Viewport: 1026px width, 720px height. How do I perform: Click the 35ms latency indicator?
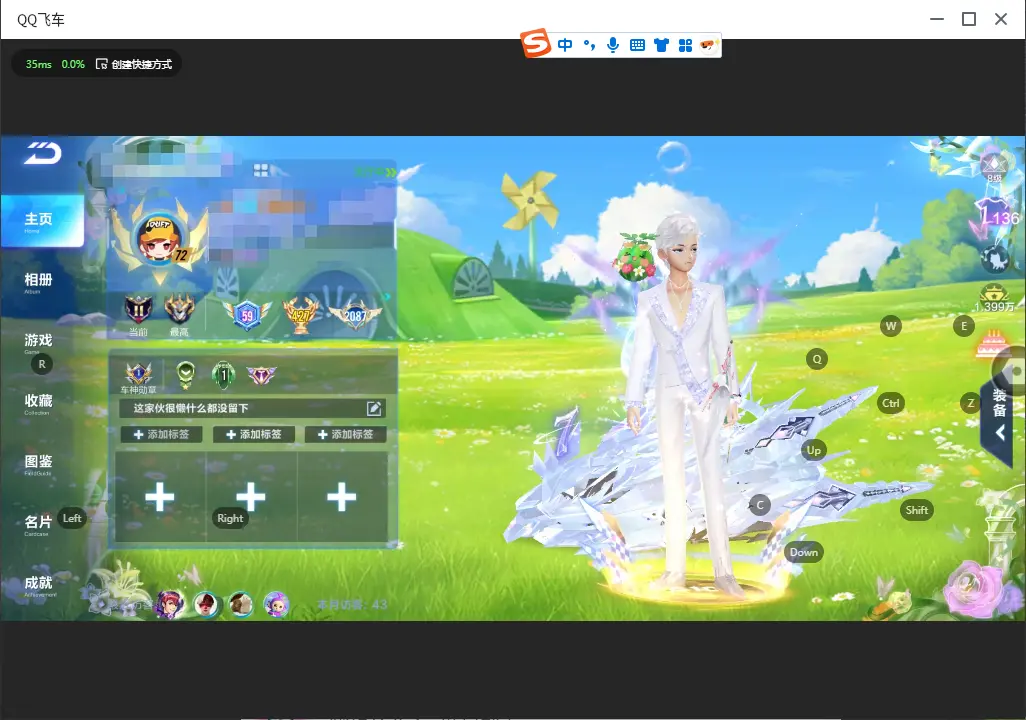[39, 64]
